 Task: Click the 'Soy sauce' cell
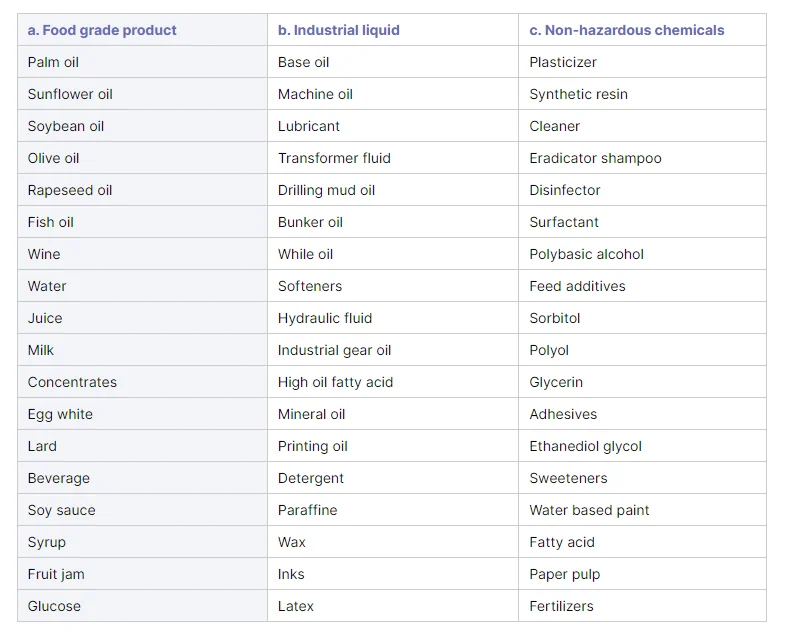pyautogui.click(x=61, y=510)
